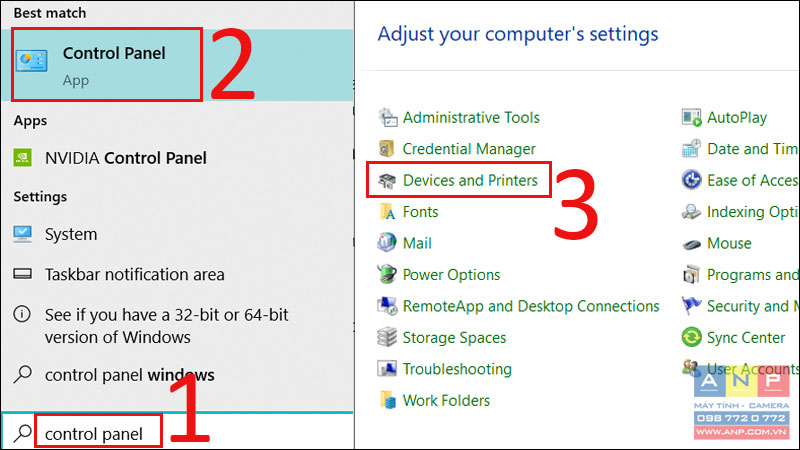Image resolution: width=800 pixels, height=450 pixels.
Task: Select the System settings result
Action: point(177,234)
